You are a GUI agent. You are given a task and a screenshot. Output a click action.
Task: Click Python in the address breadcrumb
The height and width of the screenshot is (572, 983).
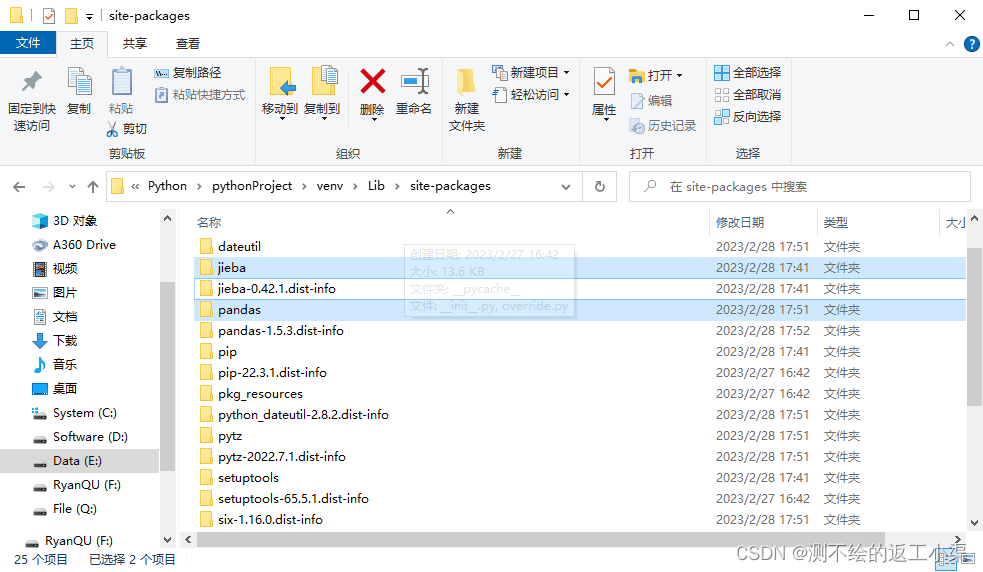[x=167, y=186]
